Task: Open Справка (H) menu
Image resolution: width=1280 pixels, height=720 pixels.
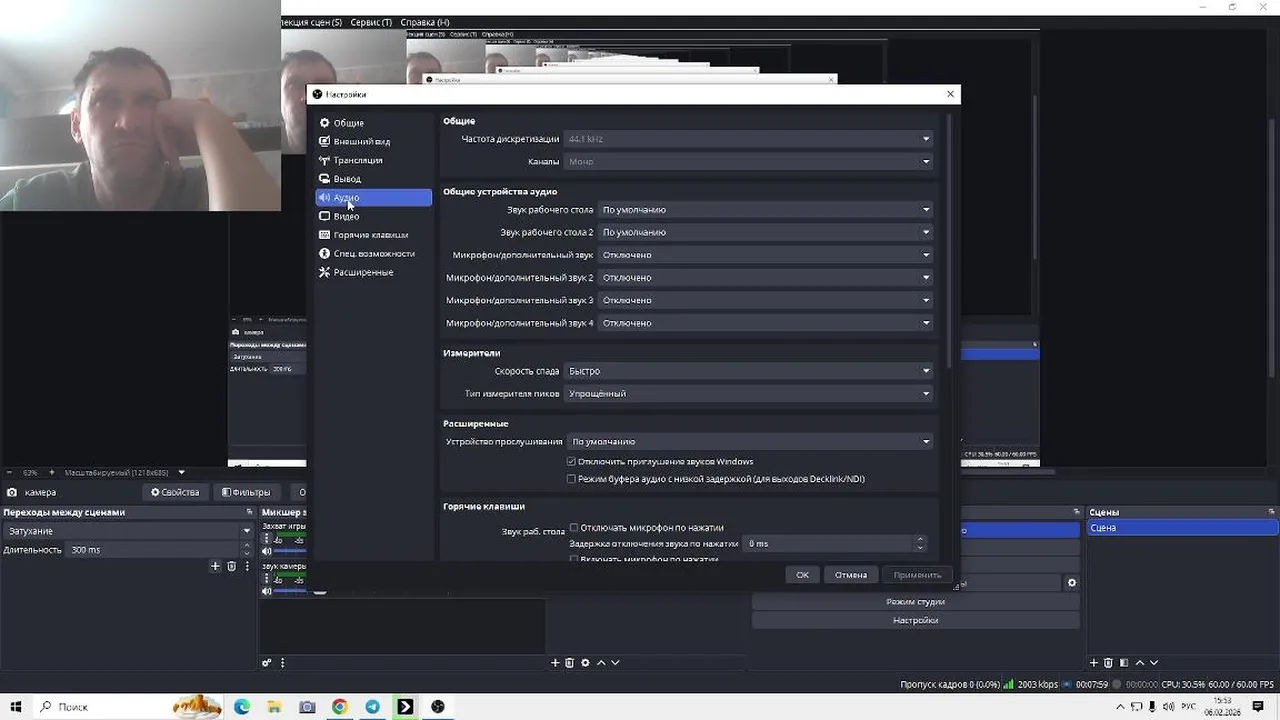Action: (x=424, y=22)
